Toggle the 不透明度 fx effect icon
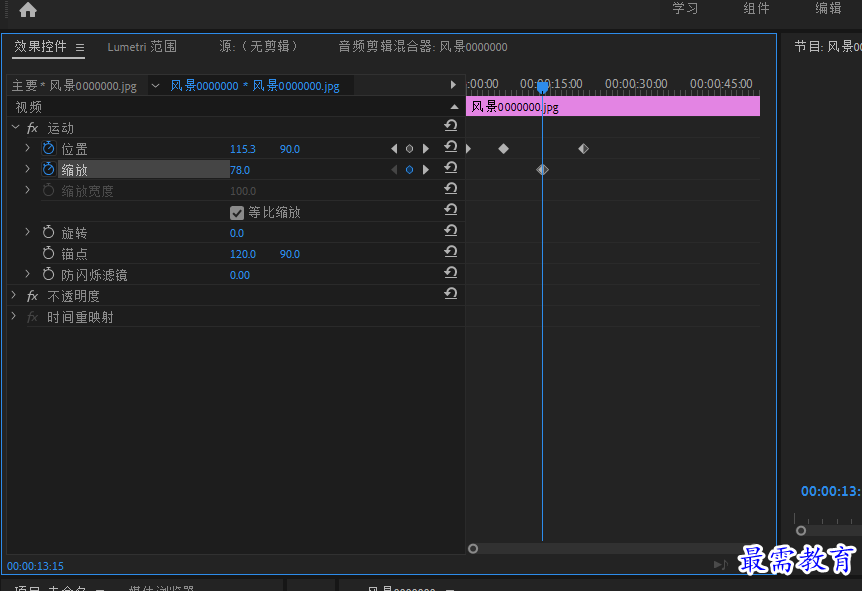The height and width of the screenshot is (591, 862). pyautogui.click(x=32, y=296)
